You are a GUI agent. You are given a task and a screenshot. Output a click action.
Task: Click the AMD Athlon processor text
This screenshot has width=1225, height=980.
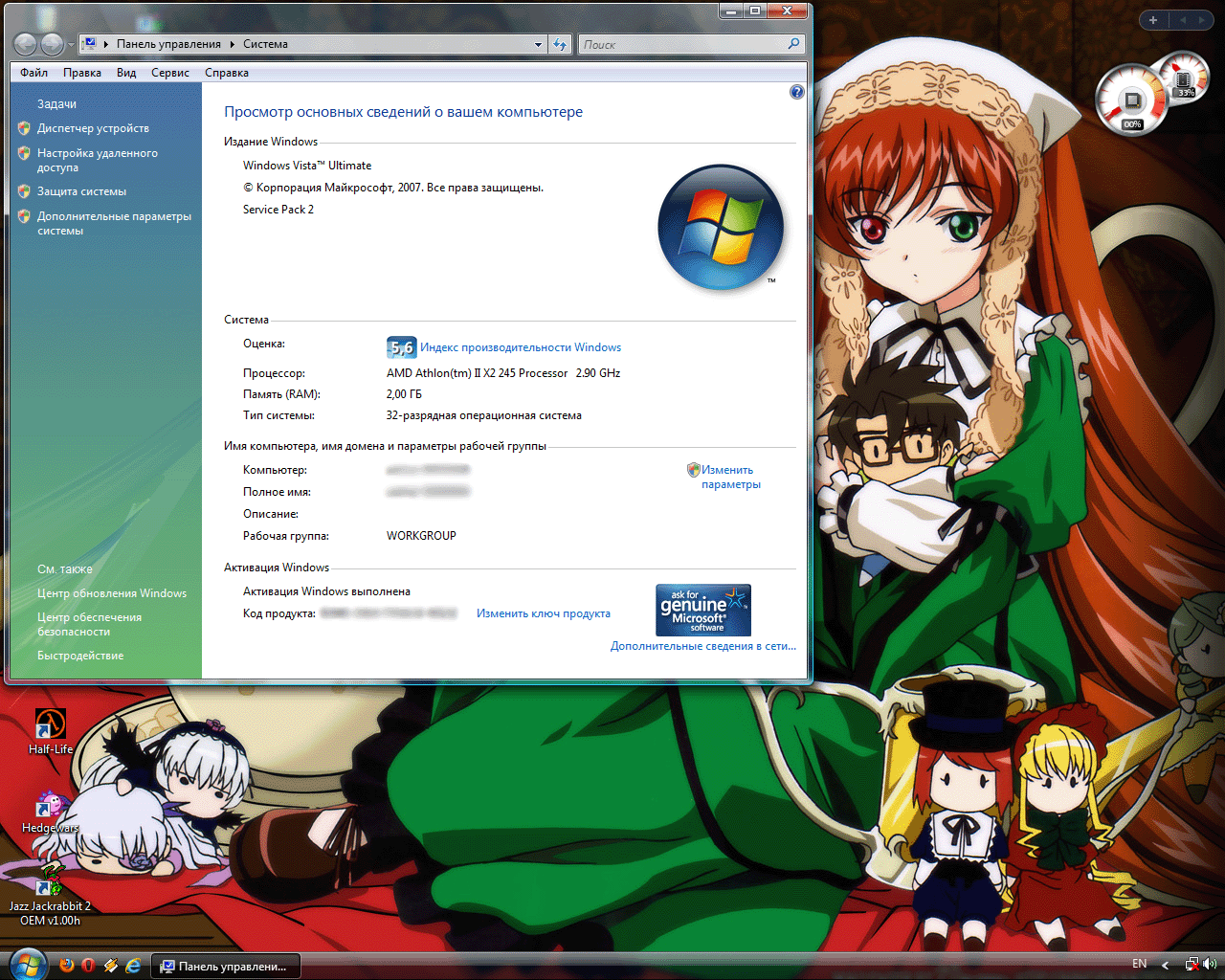click(503, 373)
